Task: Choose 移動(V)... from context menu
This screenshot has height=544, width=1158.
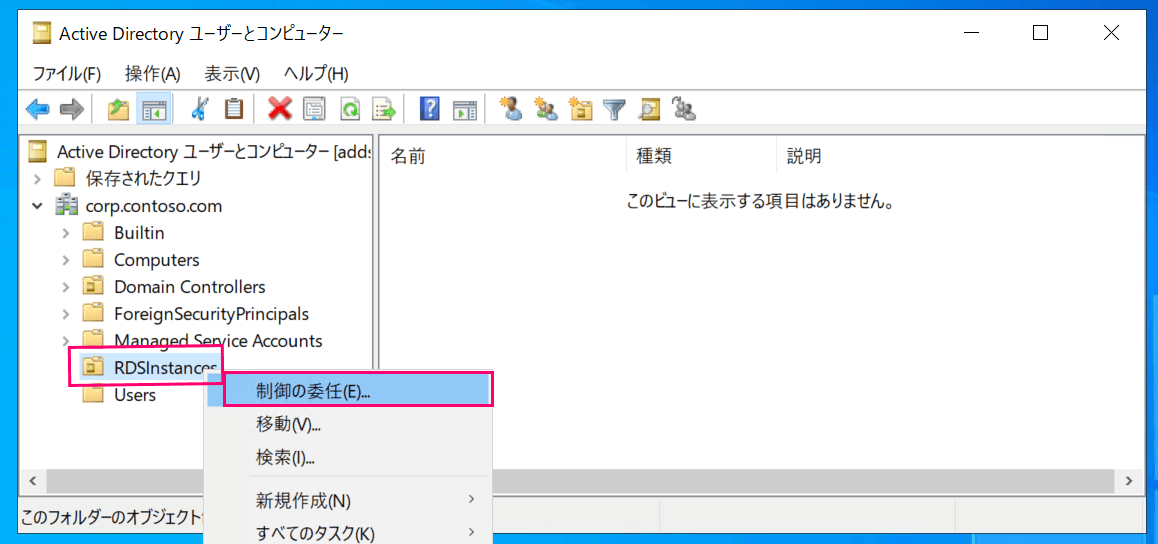Action: click(x=348, y=424)
